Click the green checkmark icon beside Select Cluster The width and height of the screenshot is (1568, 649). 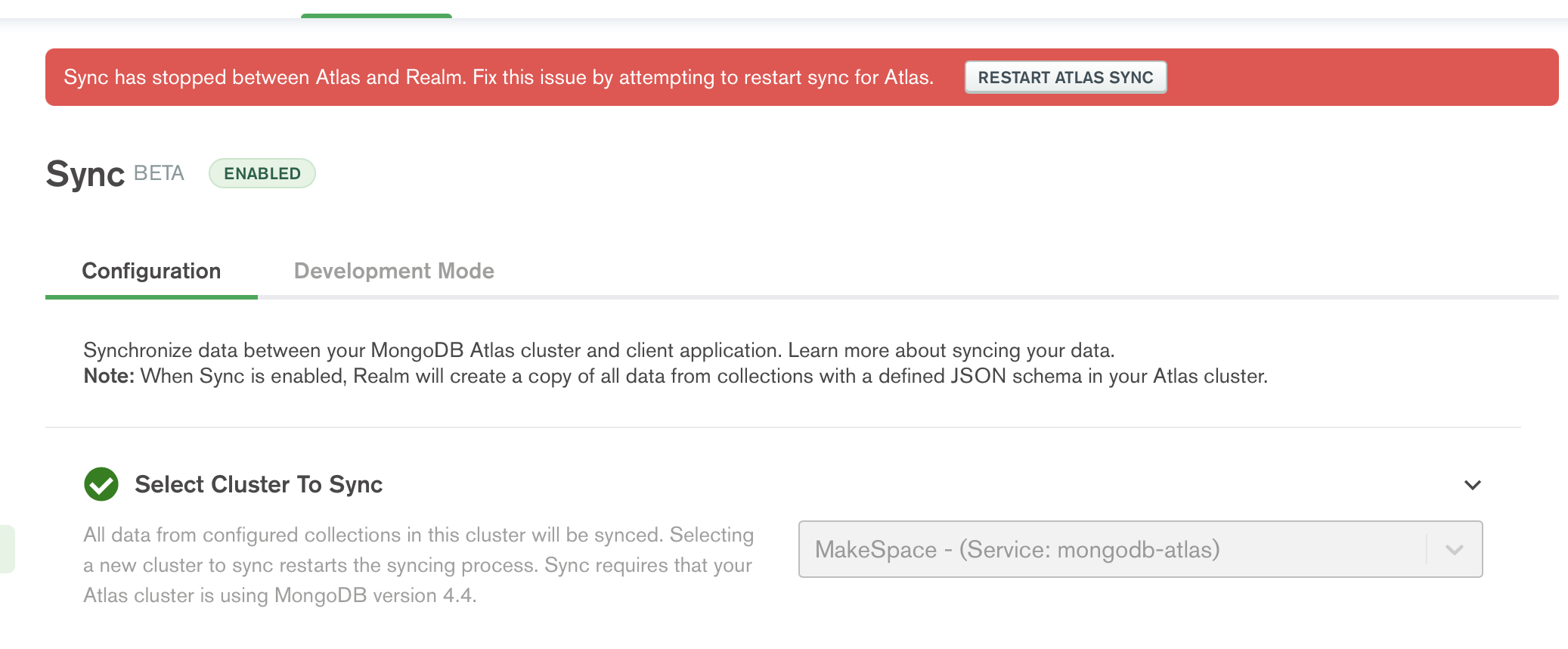coord(101,484)
